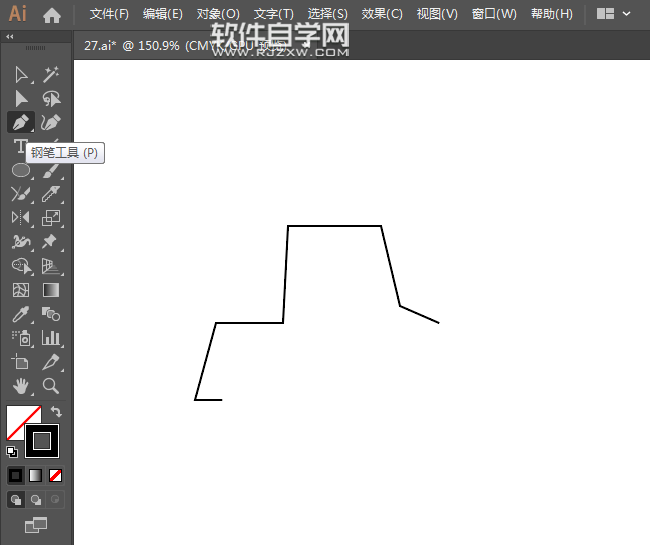Select the Hand tool
The width and height of the screenshot is (650, 545).
(20, 386)
